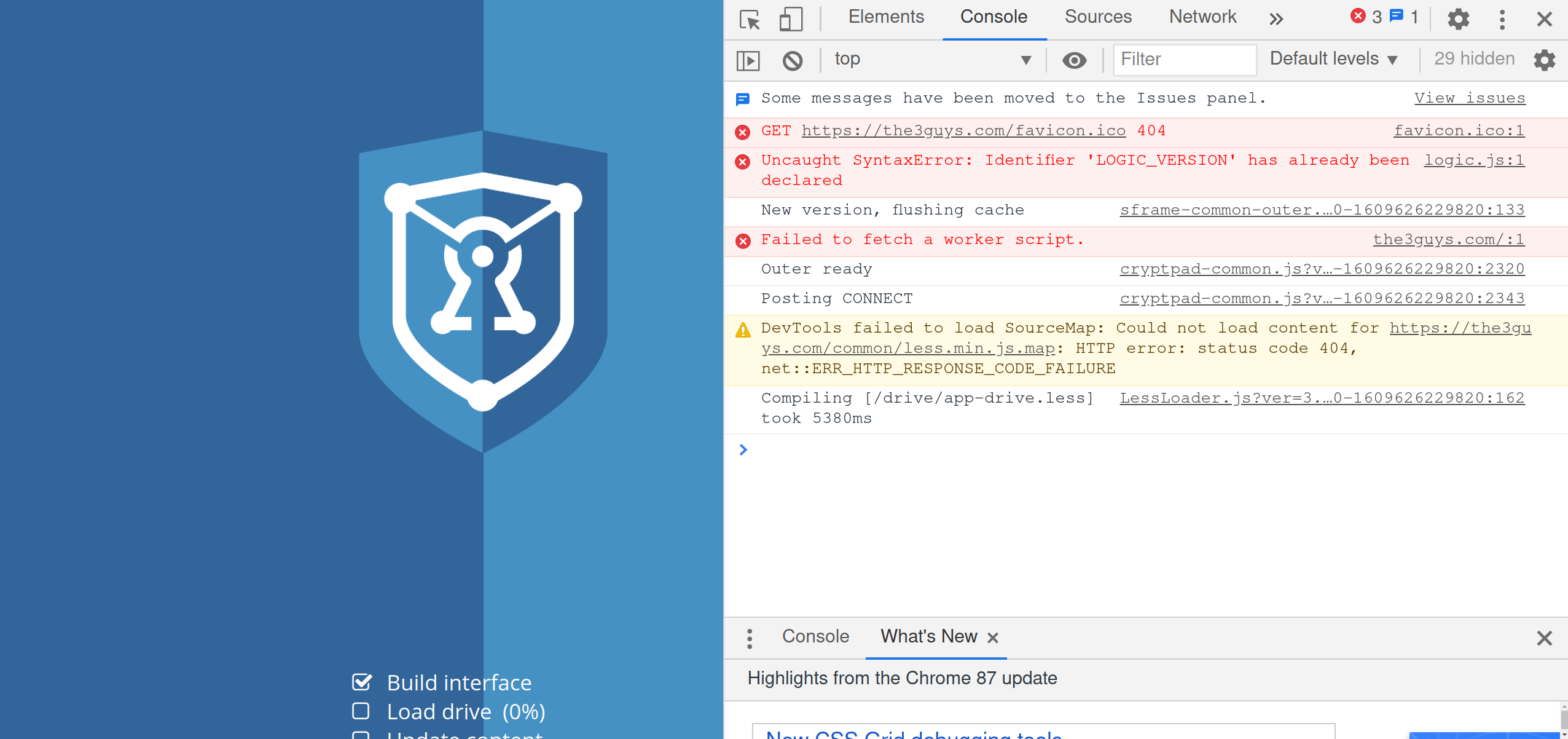Screen dimensions: 1568x739
Task: Check the Update content checkbox
Action: (361, 736)
